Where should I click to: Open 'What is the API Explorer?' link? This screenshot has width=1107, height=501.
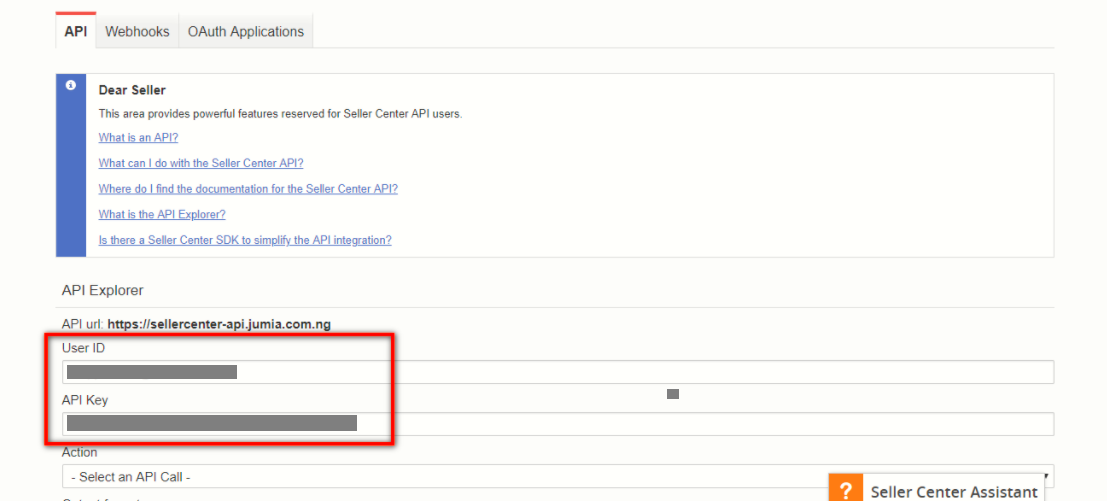point(162,215)
